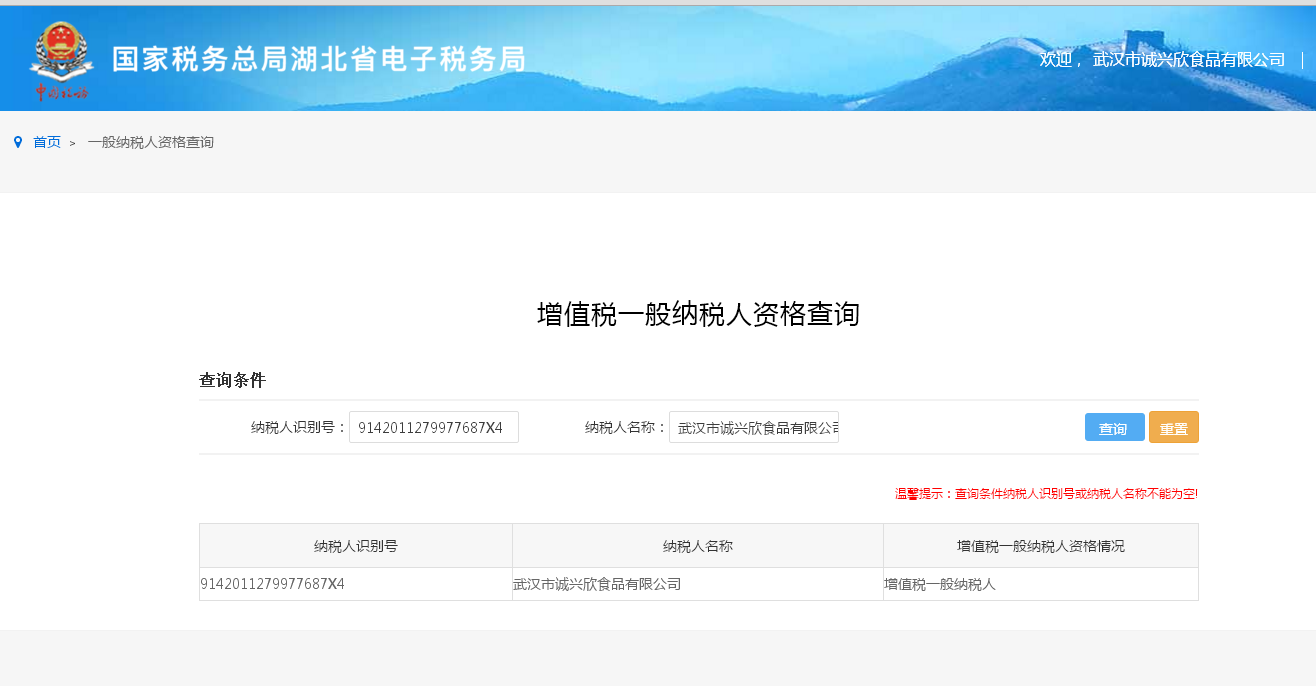Click the welcome company name in header
This screenshot has width=1316, height=686.
pyautogui.click(x=1188, y=59)
